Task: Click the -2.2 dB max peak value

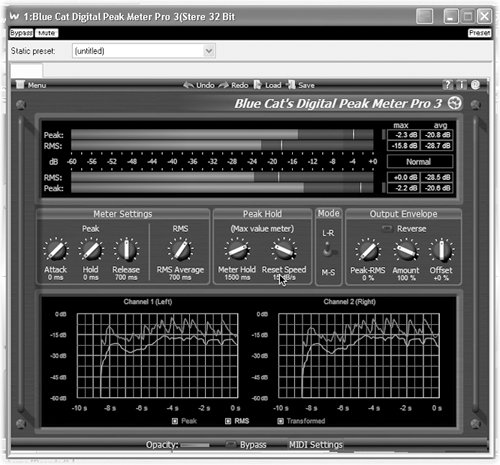Action: [x=404, y=188]
